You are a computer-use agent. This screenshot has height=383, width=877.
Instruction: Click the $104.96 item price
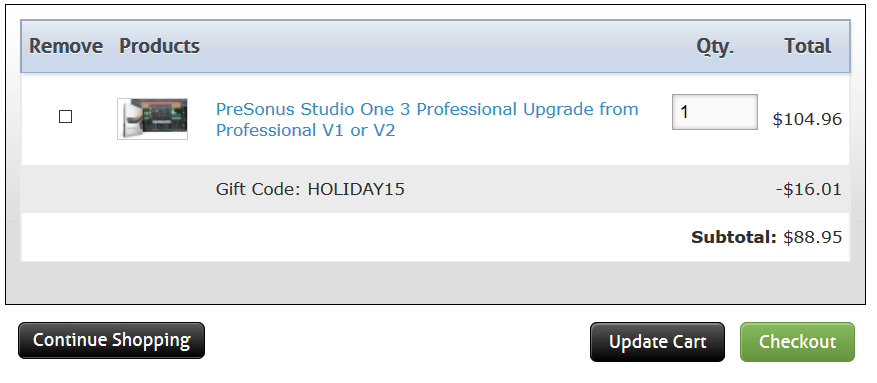tap(807, 119)
